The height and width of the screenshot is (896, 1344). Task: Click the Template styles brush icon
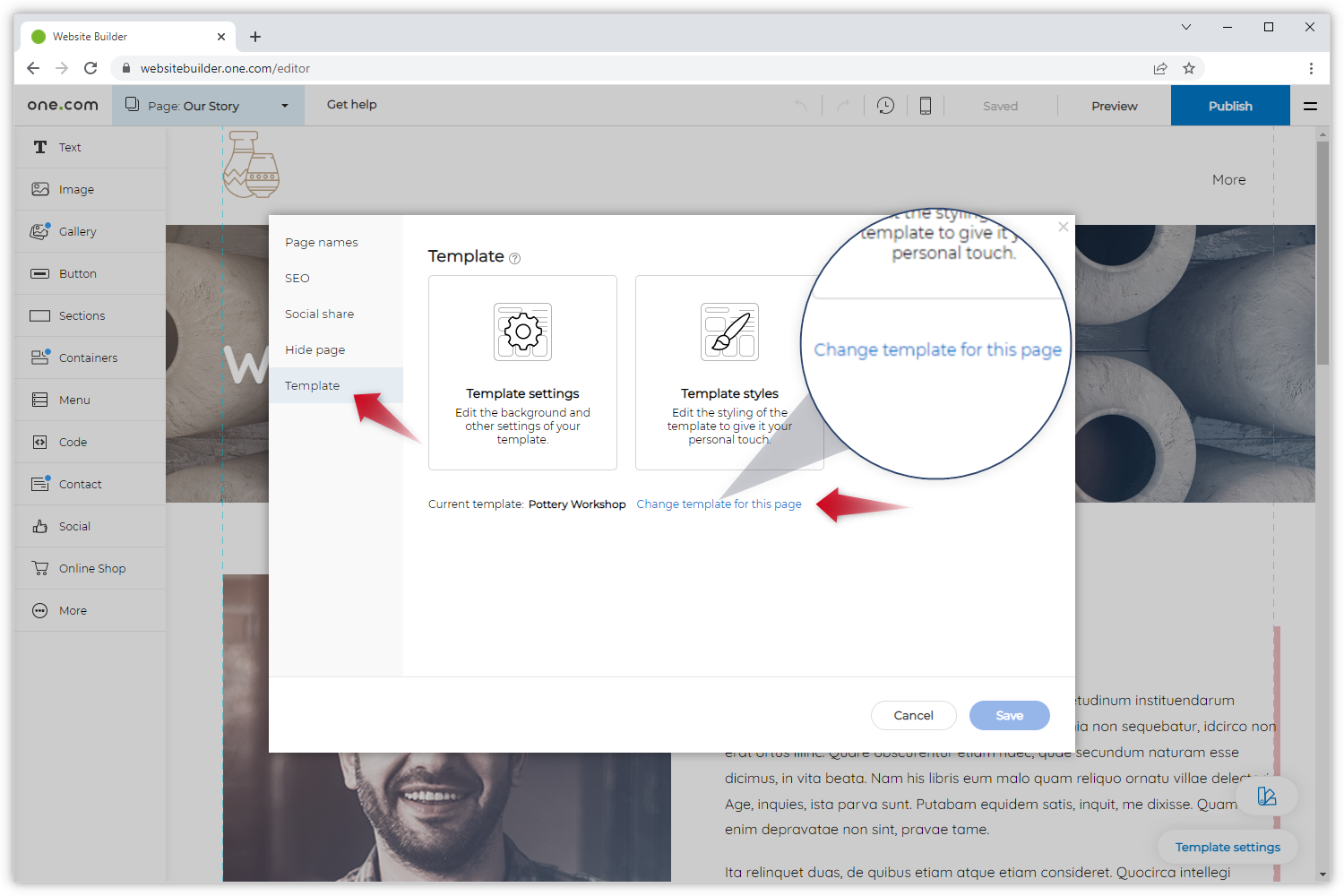coord(729,332)
